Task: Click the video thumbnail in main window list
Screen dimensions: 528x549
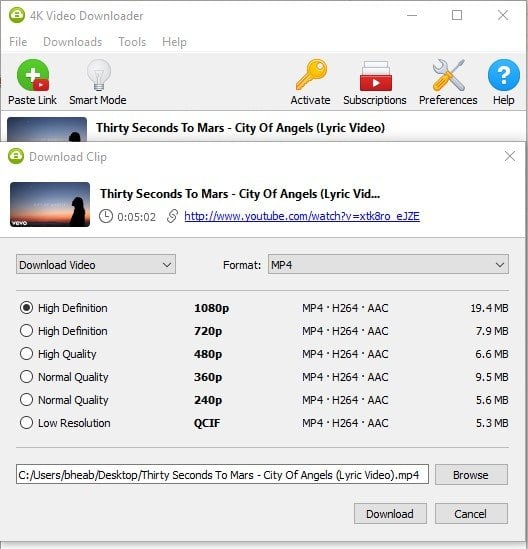Action: tap(47, 129)
